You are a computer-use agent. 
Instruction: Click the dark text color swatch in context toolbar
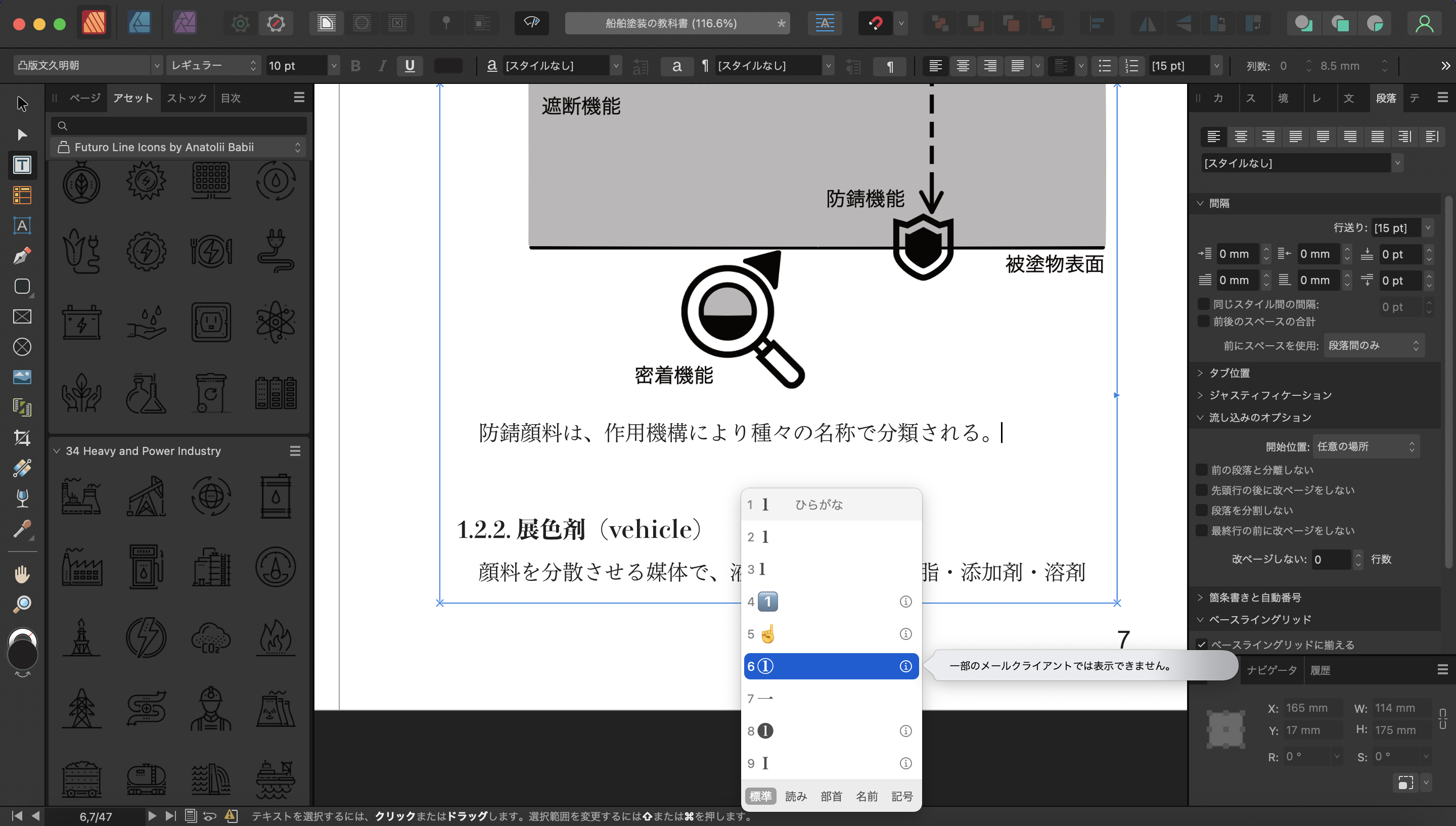(x=448, y=66)
